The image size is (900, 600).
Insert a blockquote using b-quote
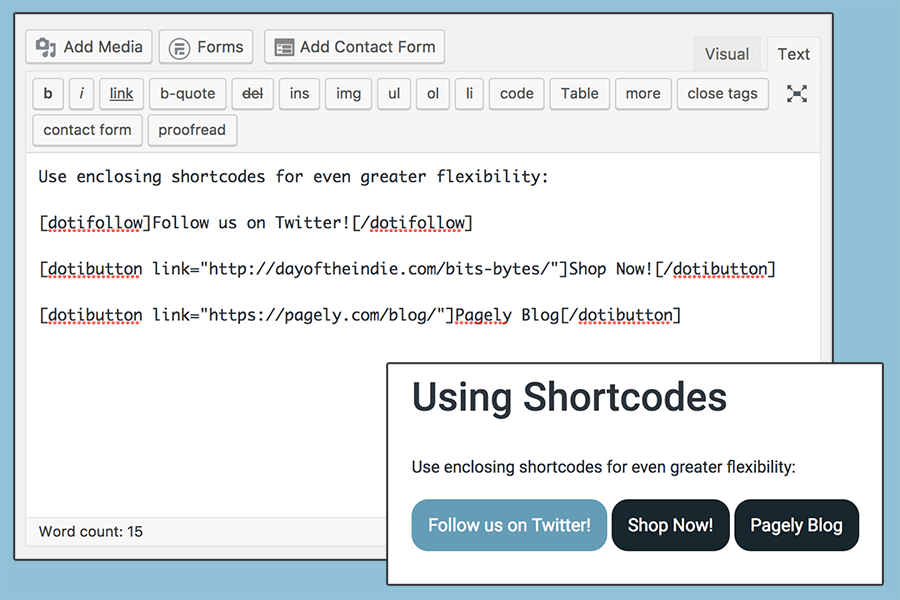[x=187, y=93]
